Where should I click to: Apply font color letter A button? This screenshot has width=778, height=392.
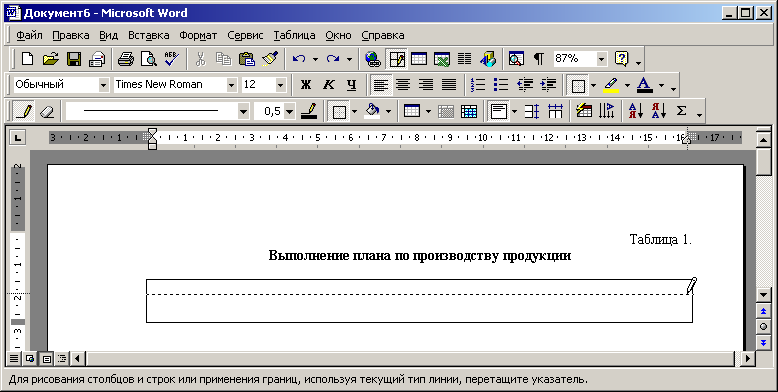[x=645, y=85]
